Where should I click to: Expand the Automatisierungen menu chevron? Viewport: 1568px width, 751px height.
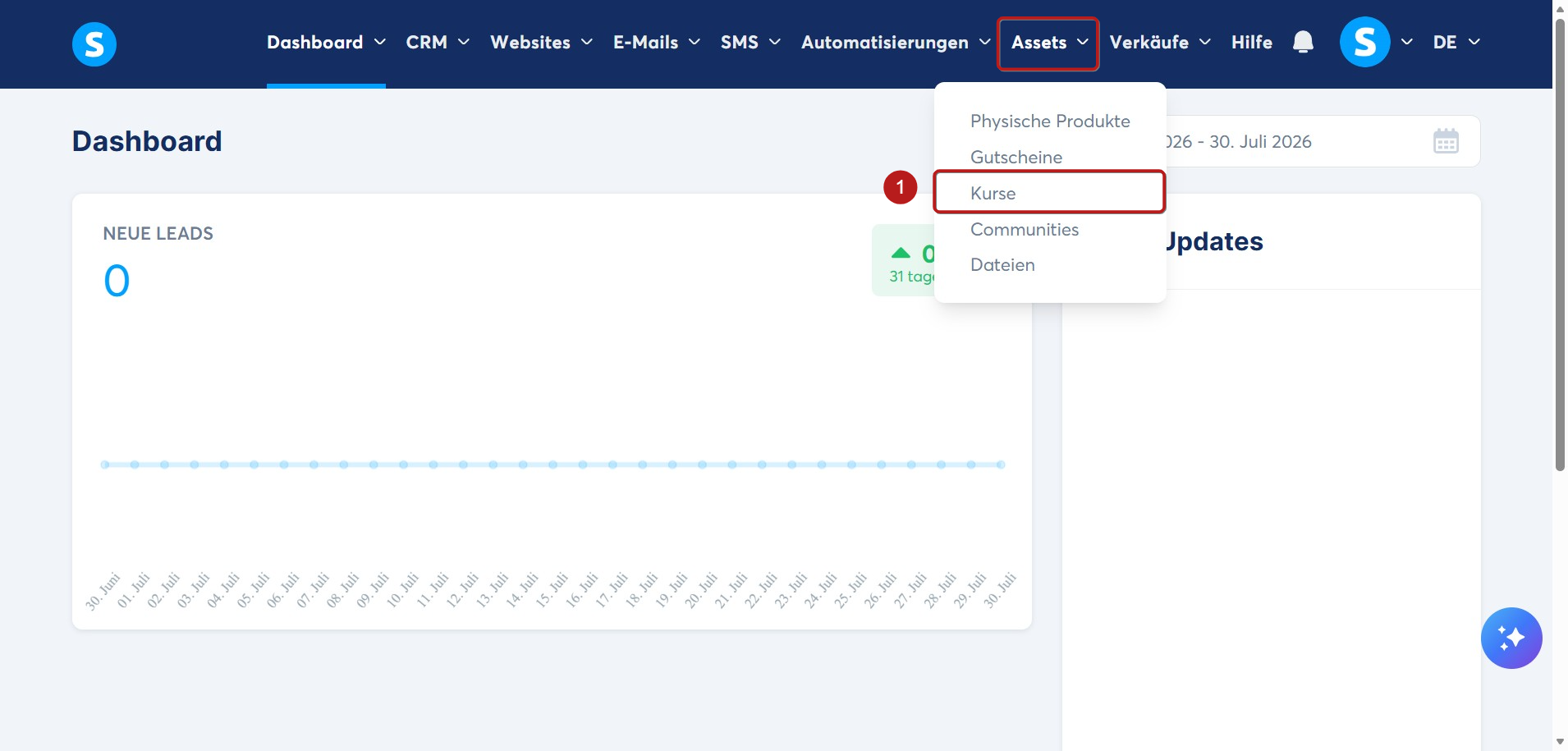985,42
